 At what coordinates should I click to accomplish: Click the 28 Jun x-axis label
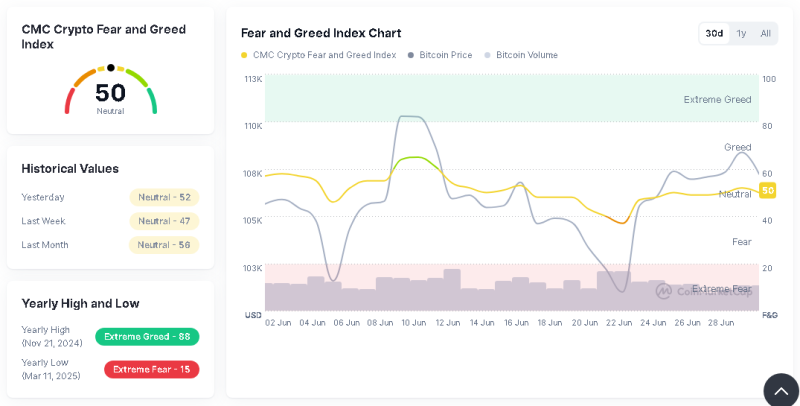(721, 323)
